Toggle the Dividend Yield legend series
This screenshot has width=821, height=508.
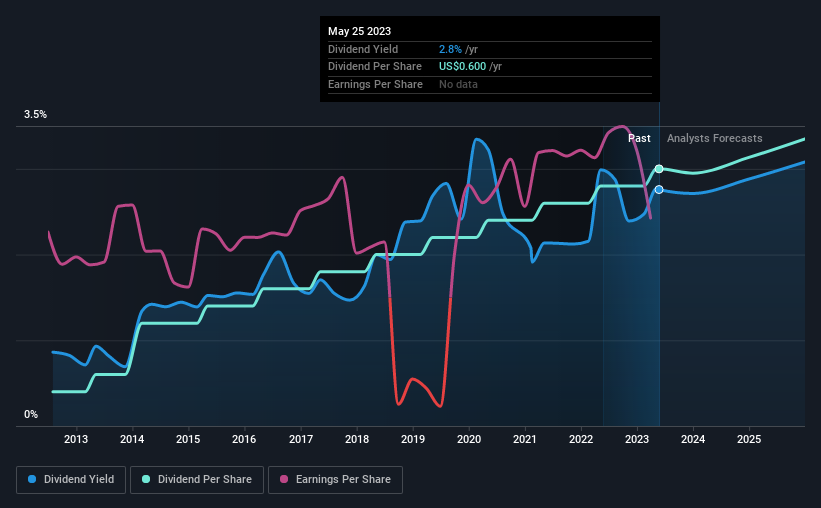point(71,480)
